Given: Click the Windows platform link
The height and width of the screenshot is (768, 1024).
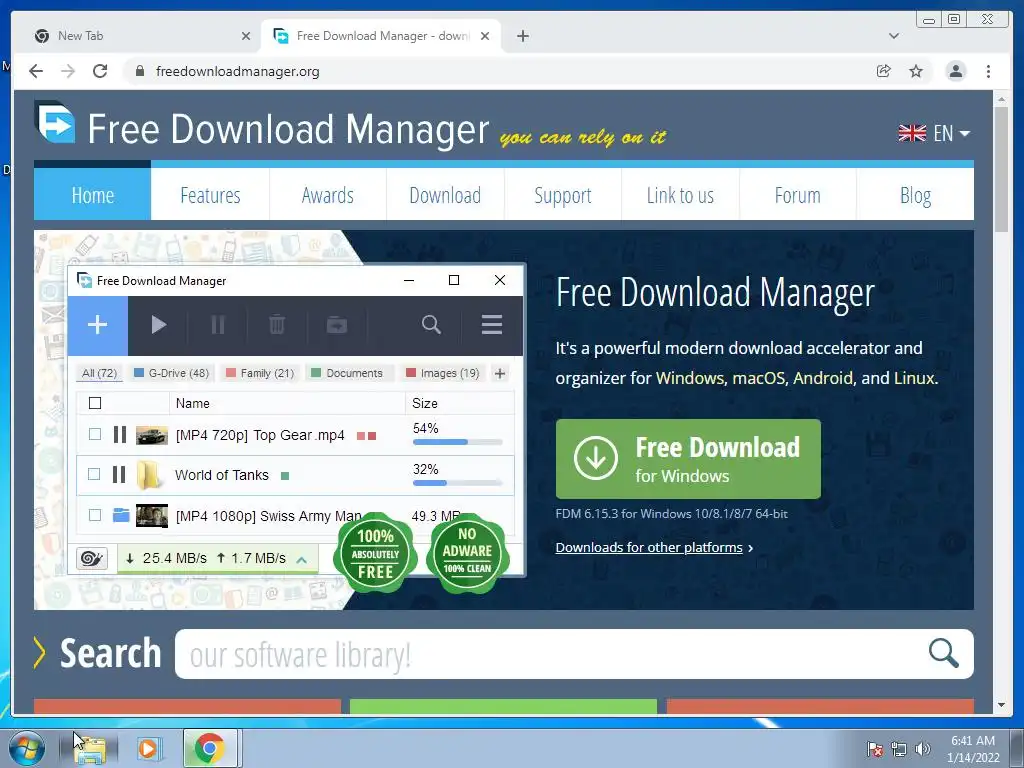Looking at the screenshot, I should pos(690,378).
